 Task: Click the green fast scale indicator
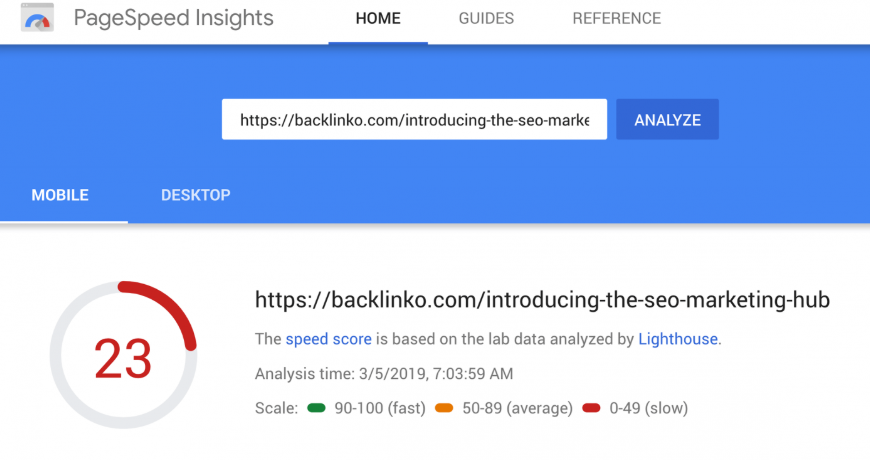point(316,408)
